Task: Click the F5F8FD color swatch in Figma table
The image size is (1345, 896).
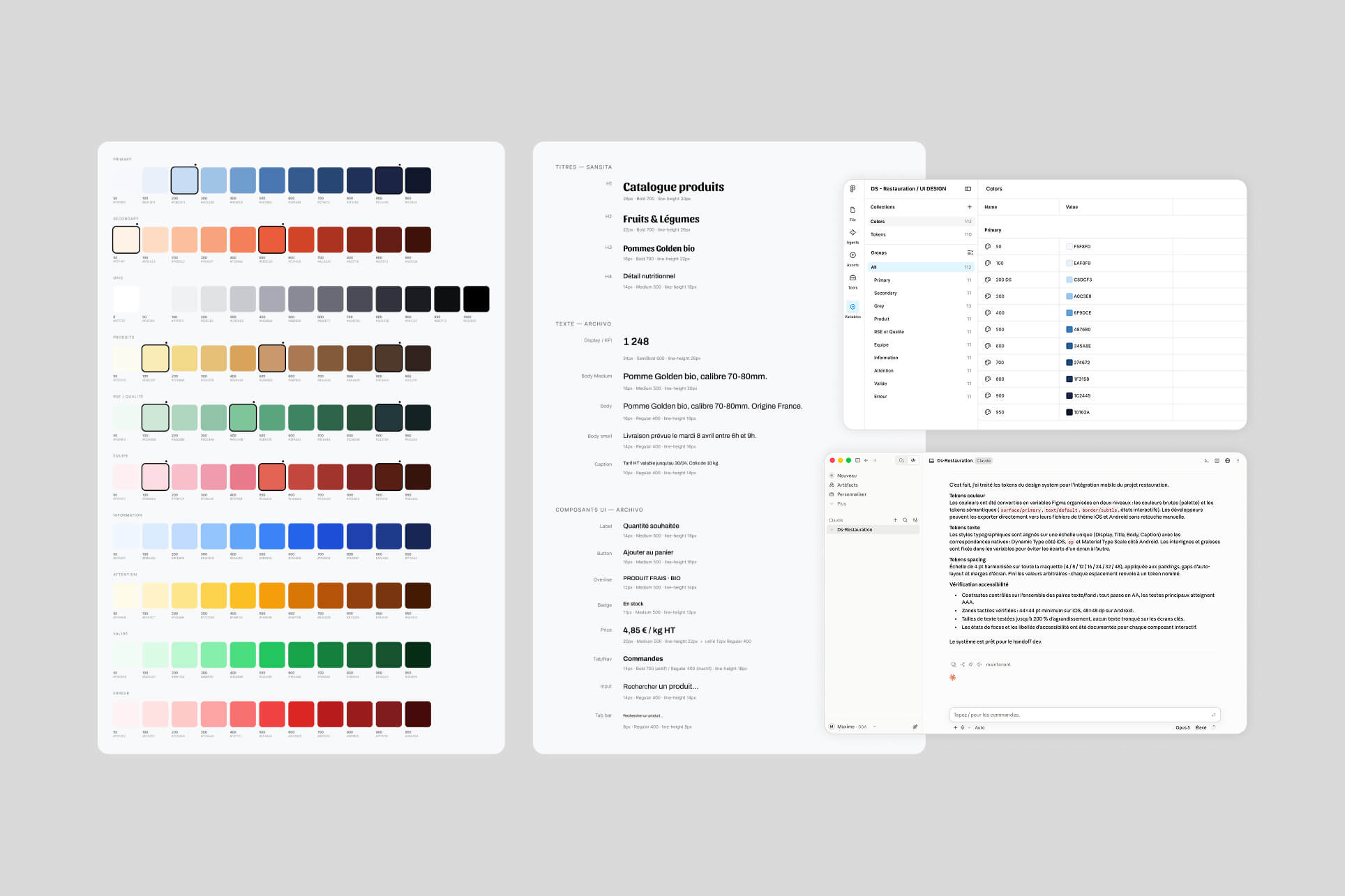Action: click(1069, 246)
